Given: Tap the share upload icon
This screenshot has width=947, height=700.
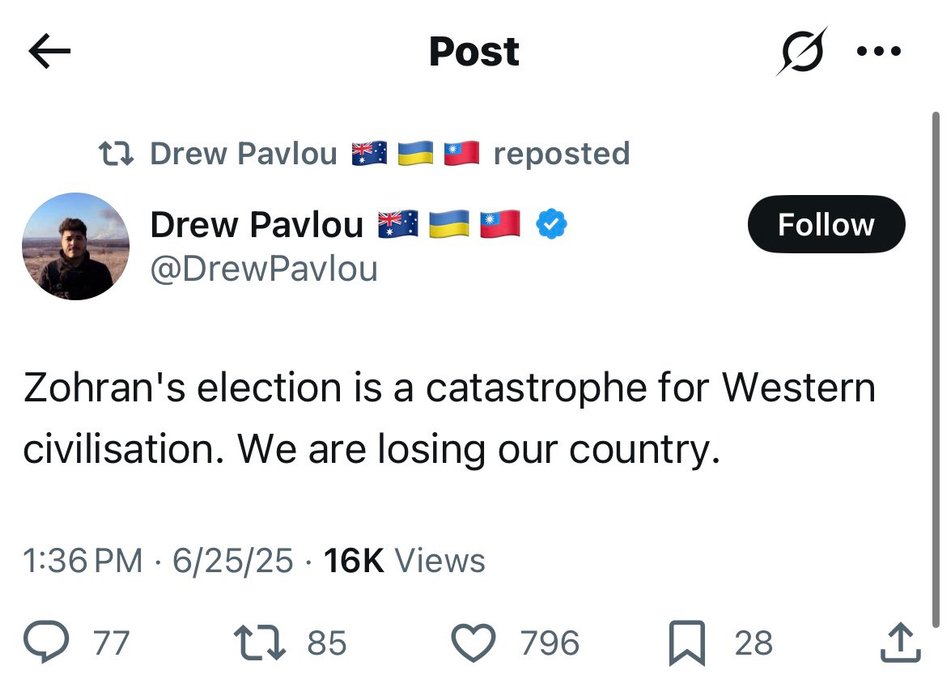Looking at the screenshot, I should click(x=899, y=642).
